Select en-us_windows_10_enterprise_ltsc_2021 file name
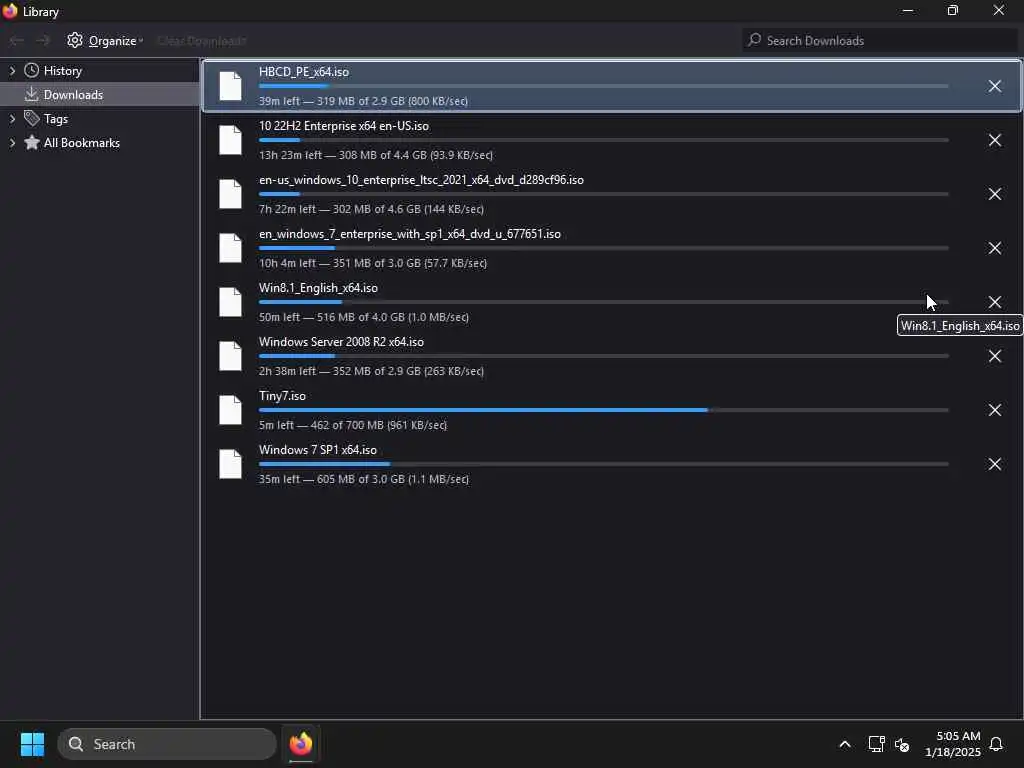 pos(421,180)
